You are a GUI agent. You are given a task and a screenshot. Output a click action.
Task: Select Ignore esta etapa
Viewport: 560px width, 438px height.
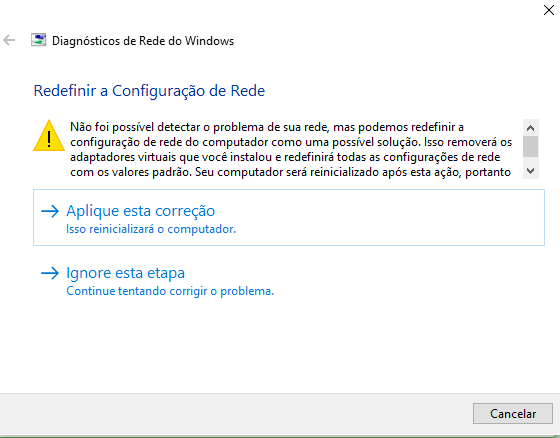126,273
